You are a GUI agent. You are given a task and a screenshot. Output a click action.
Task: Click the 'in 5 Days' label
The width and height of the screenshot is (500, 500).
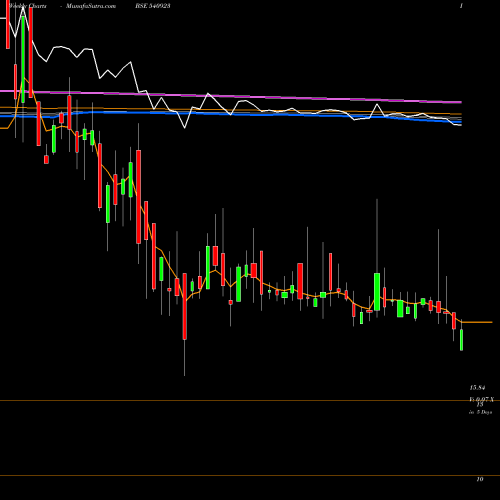(x=480, y=412)
